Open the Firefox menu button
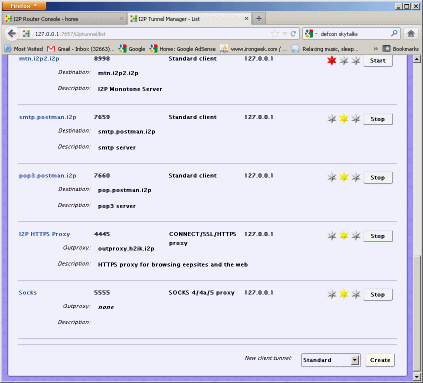423x383 pixels. (x=24, y=6)
